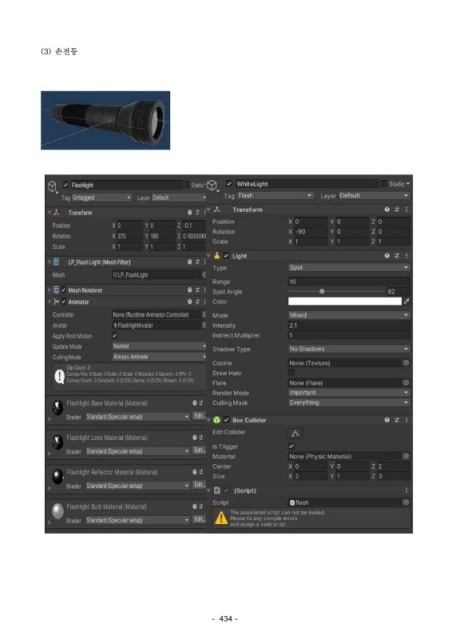Click the Light component help icon
Viewport: 452px width, 640px height.
pyautogui.click(x=387, y=256)
